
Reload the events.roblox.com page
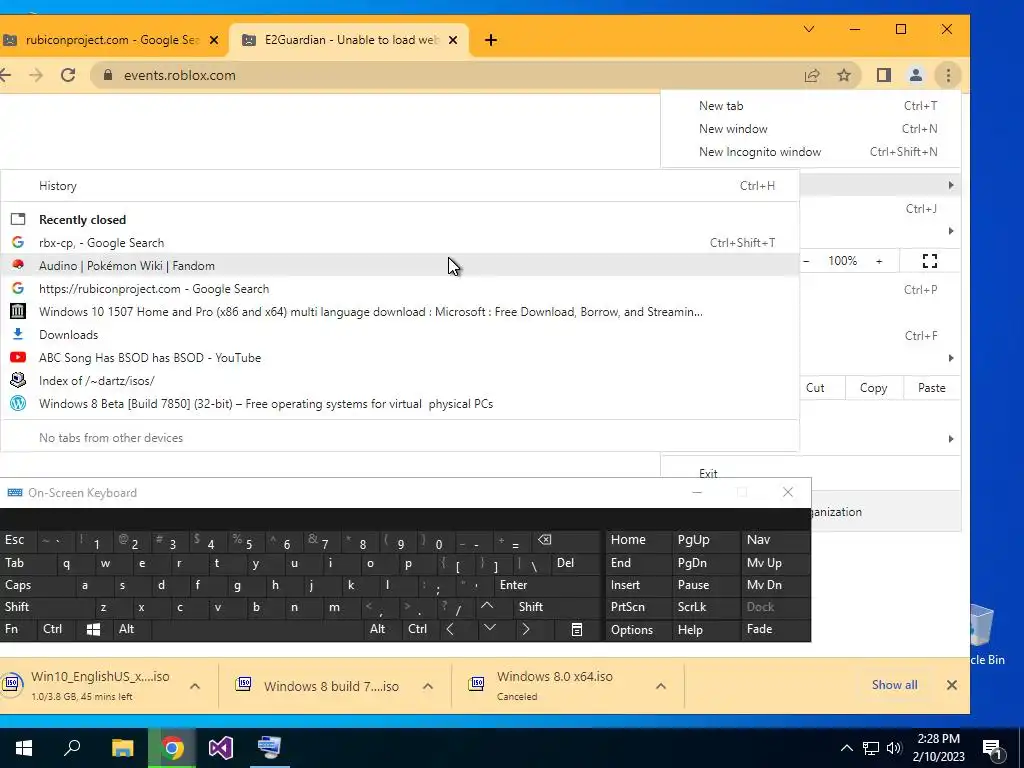coord(68,75)
